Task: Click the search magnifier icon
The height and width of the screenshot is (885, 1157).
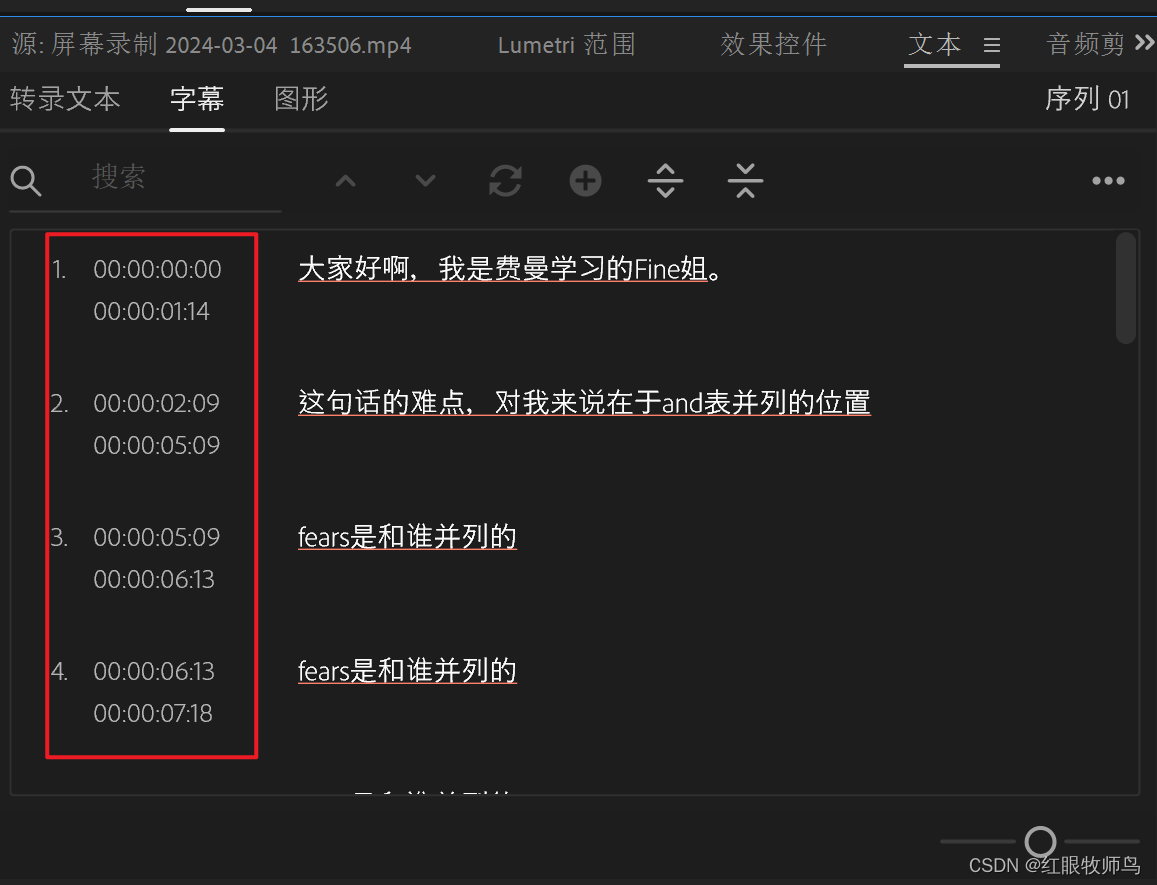Action: [26, 181]
